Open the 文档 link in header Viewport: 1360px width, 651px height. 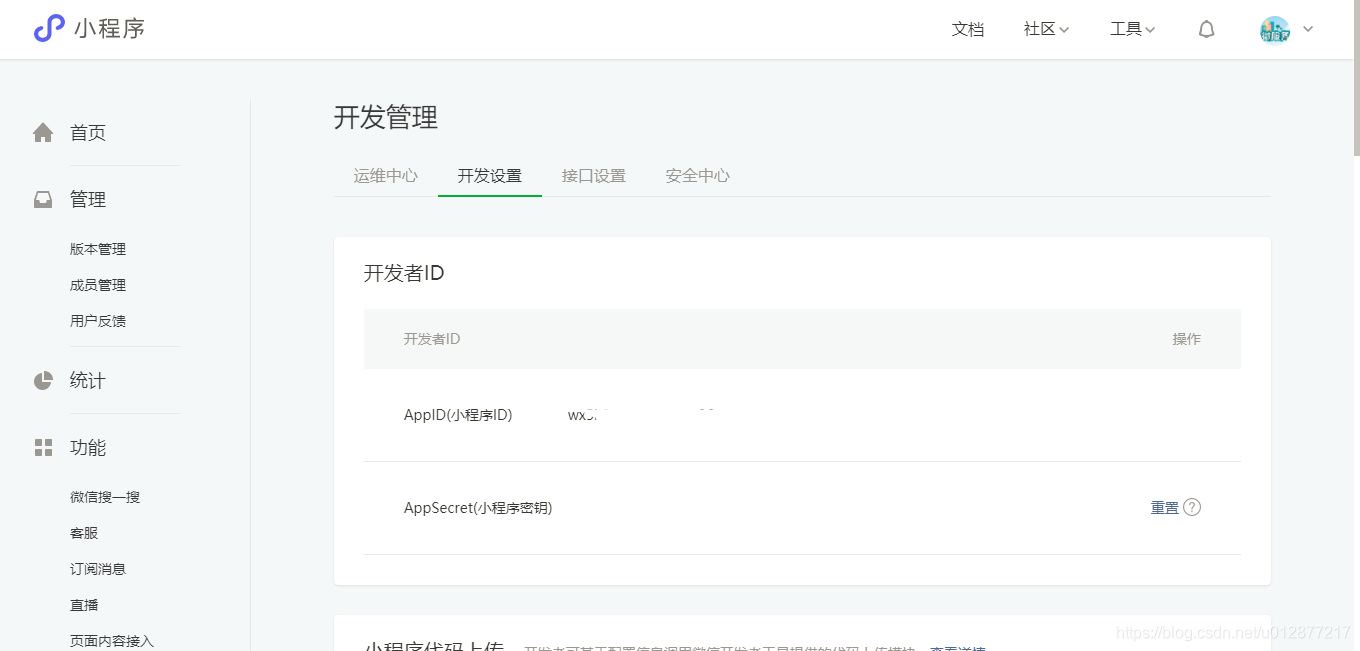point(968,29)
